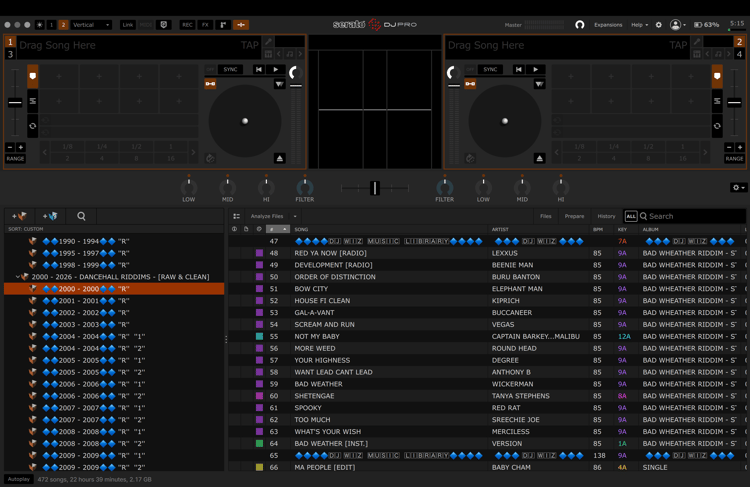Screen dimensions: 750x487
Task: Open the Help dropdown menu
Action: (639, 25)
